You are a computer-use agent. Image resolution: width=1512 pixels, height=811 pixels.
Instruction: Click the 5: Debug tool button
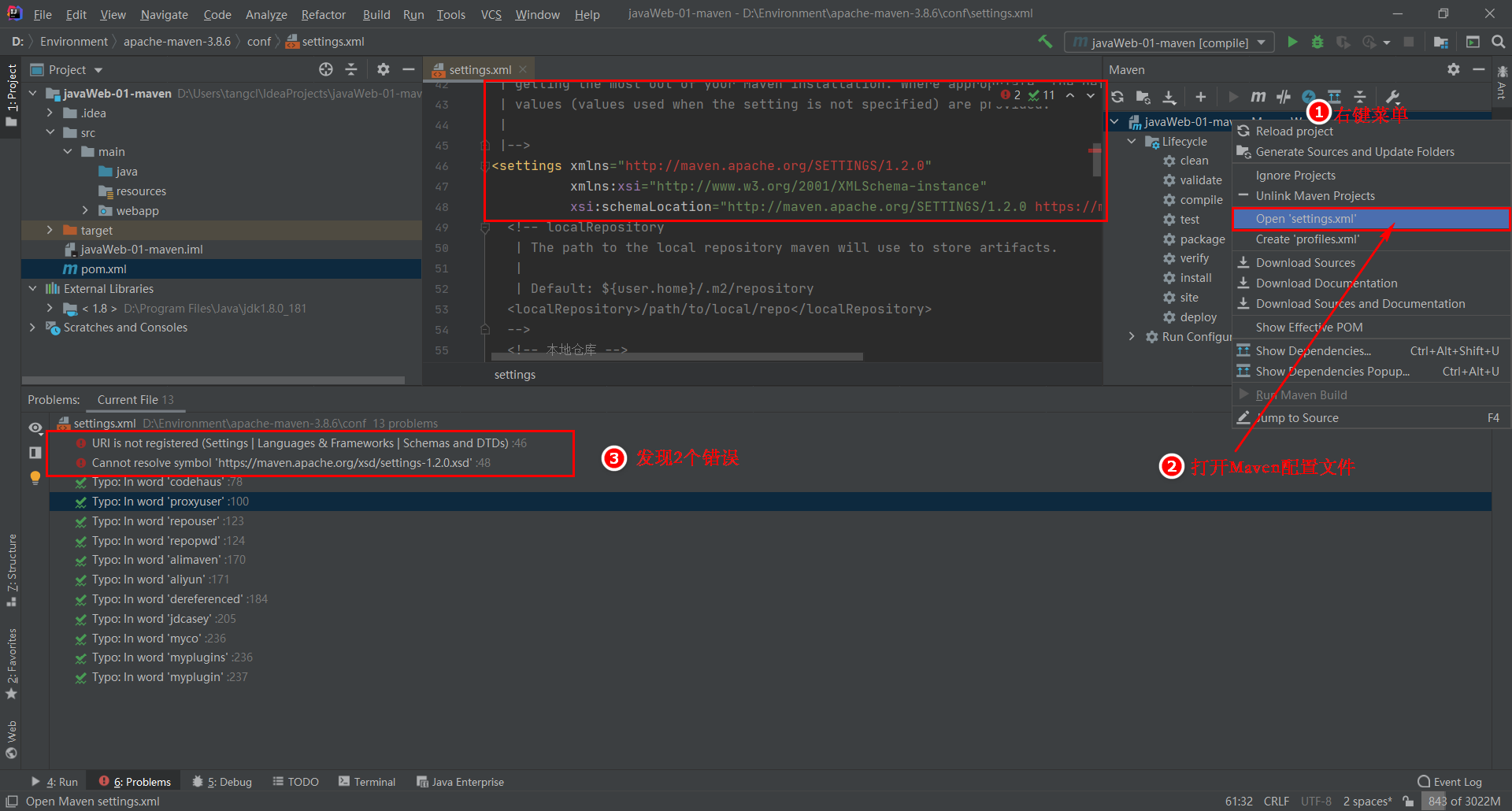tap(222, 782)
